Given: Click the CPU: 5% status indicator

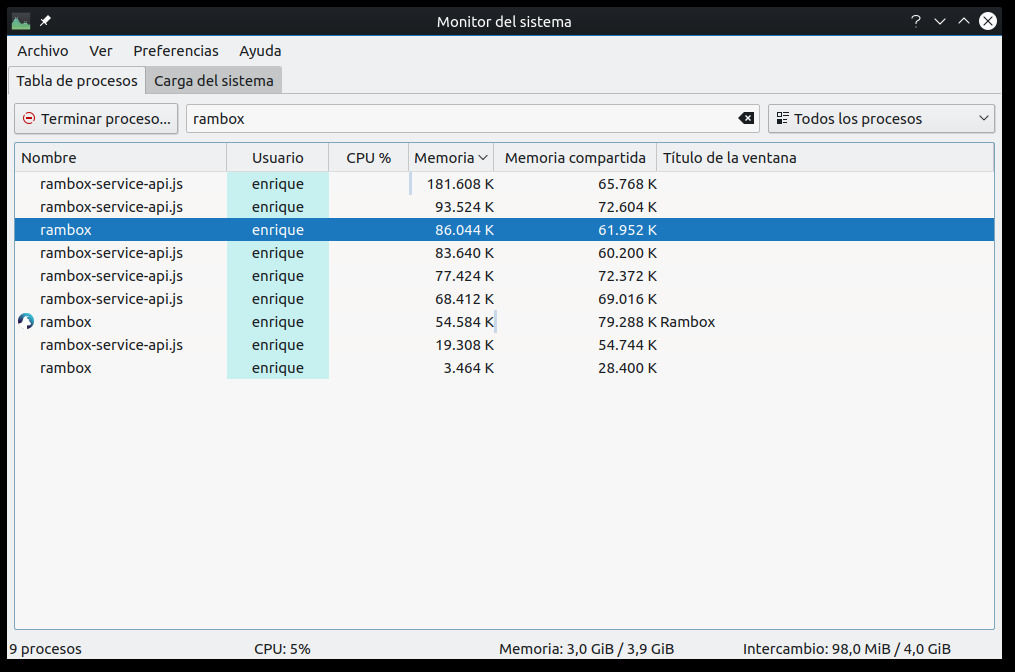Looking at the screenshot, I should tap(282, 649).
